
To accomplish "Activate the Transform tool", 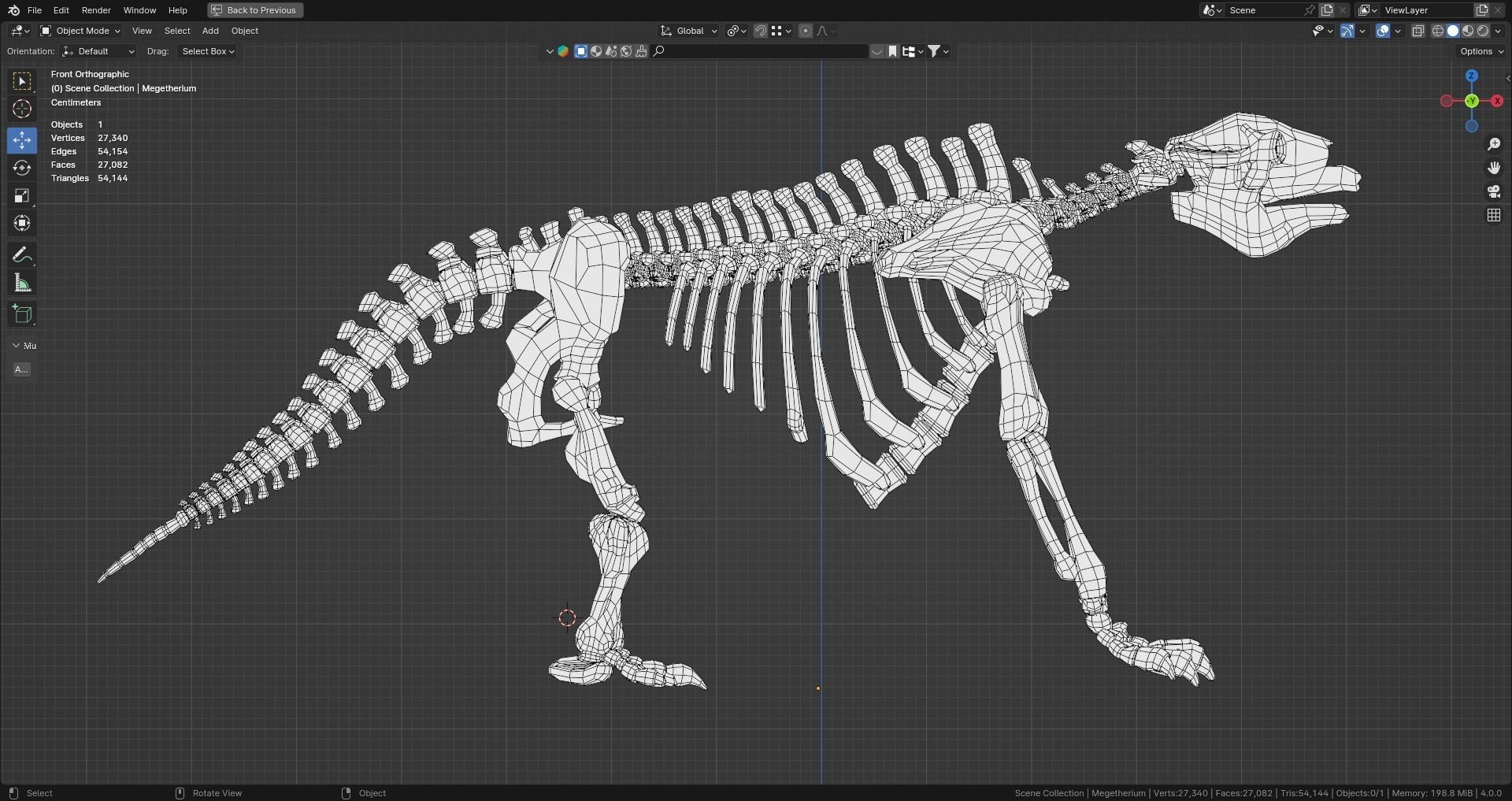I will coord(22,223).
